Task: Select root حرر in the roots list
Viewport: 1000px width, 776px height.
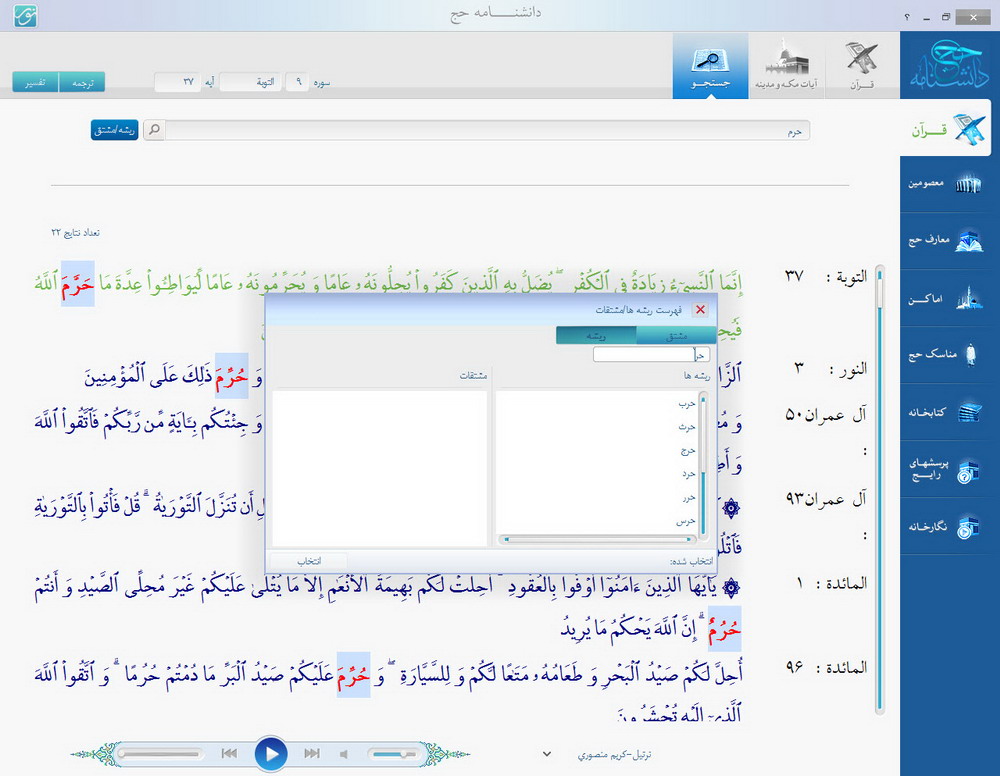Action: pyautogui.click(x=688, y=497)
